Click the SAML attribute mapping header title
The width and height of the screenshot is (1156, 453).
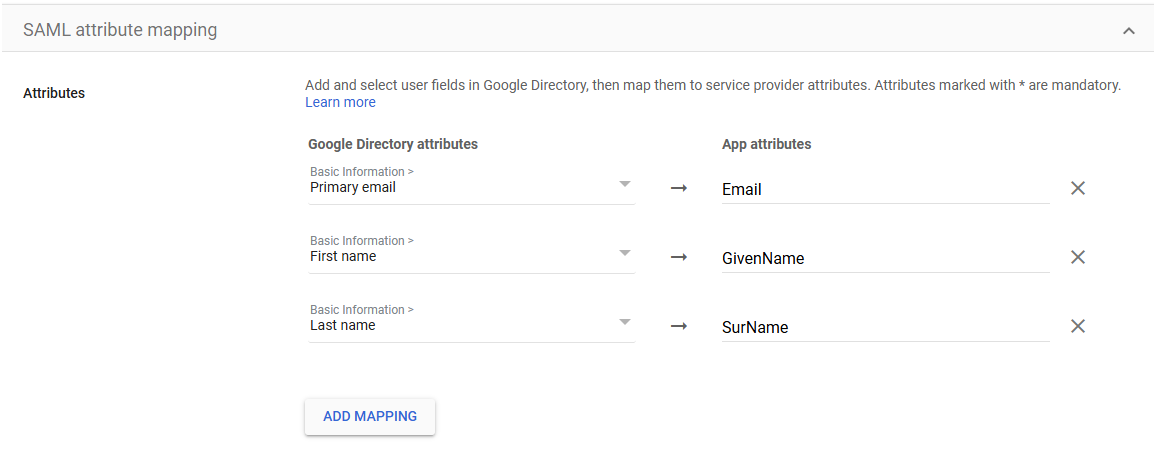point(120,30)
